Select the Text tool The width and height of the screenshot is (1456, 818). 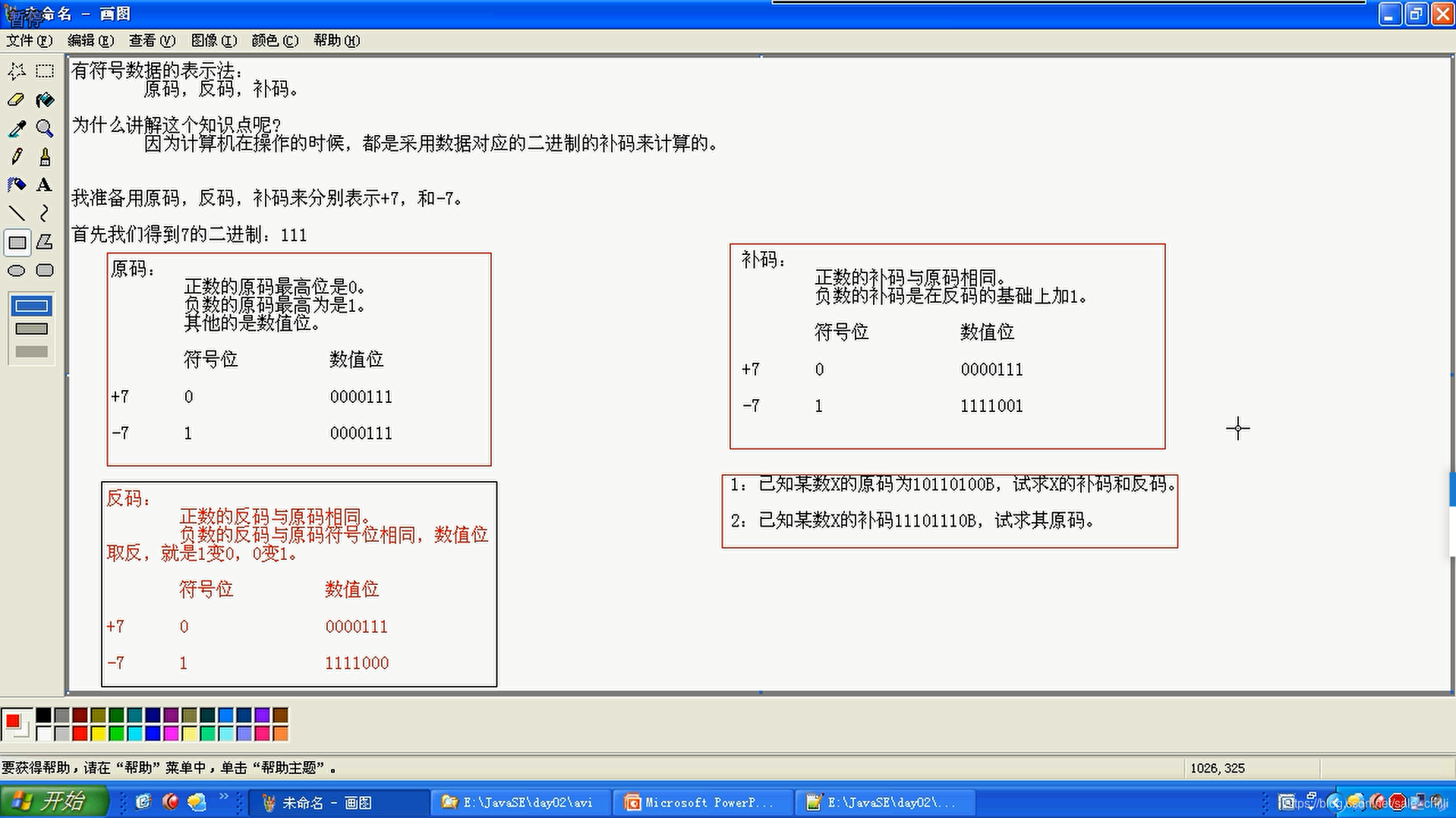pos(45,184)
